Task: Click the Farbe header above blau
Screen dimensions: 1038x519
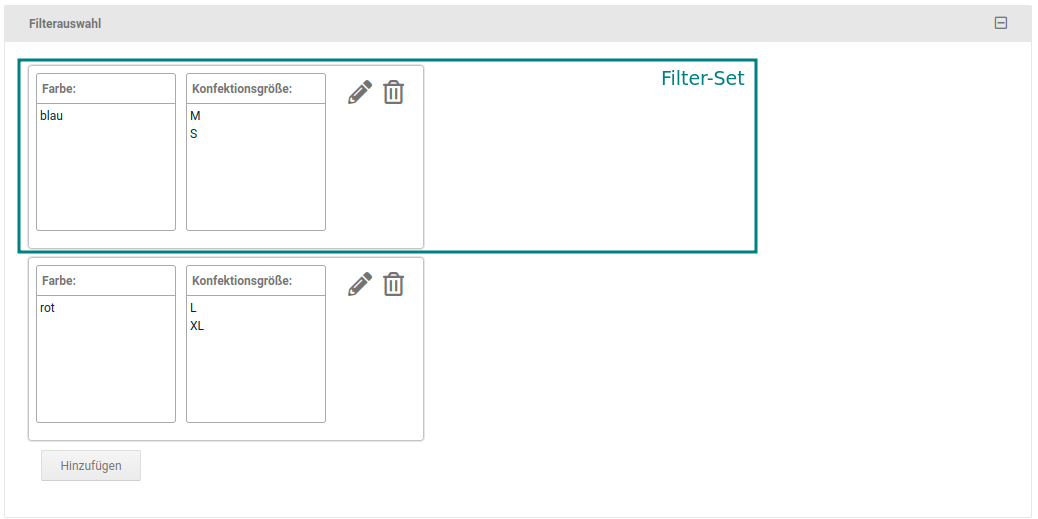Action: coord(59,89)
